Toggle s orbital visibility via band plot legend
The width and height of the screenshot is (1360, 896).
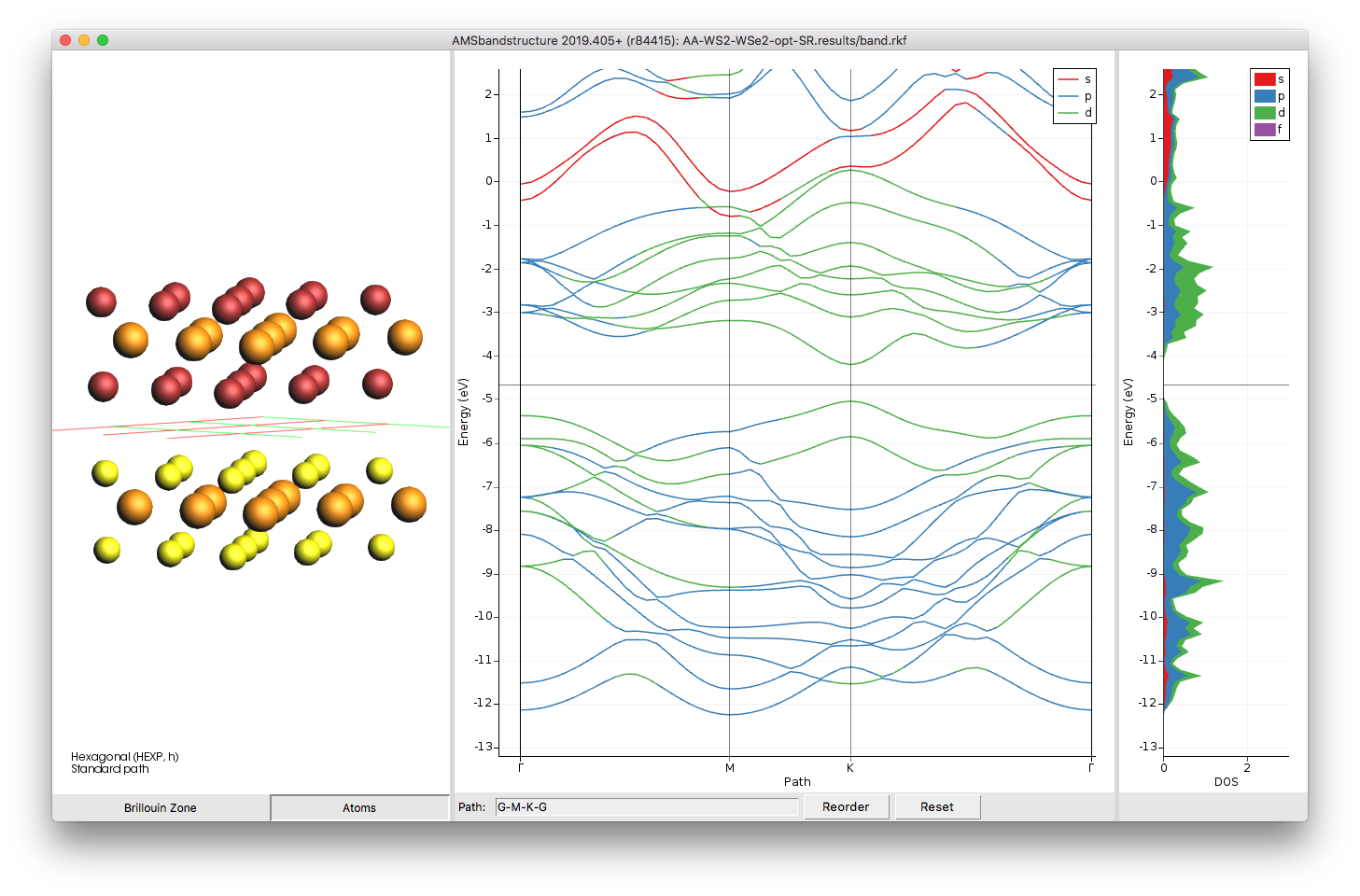point(1074,78)
